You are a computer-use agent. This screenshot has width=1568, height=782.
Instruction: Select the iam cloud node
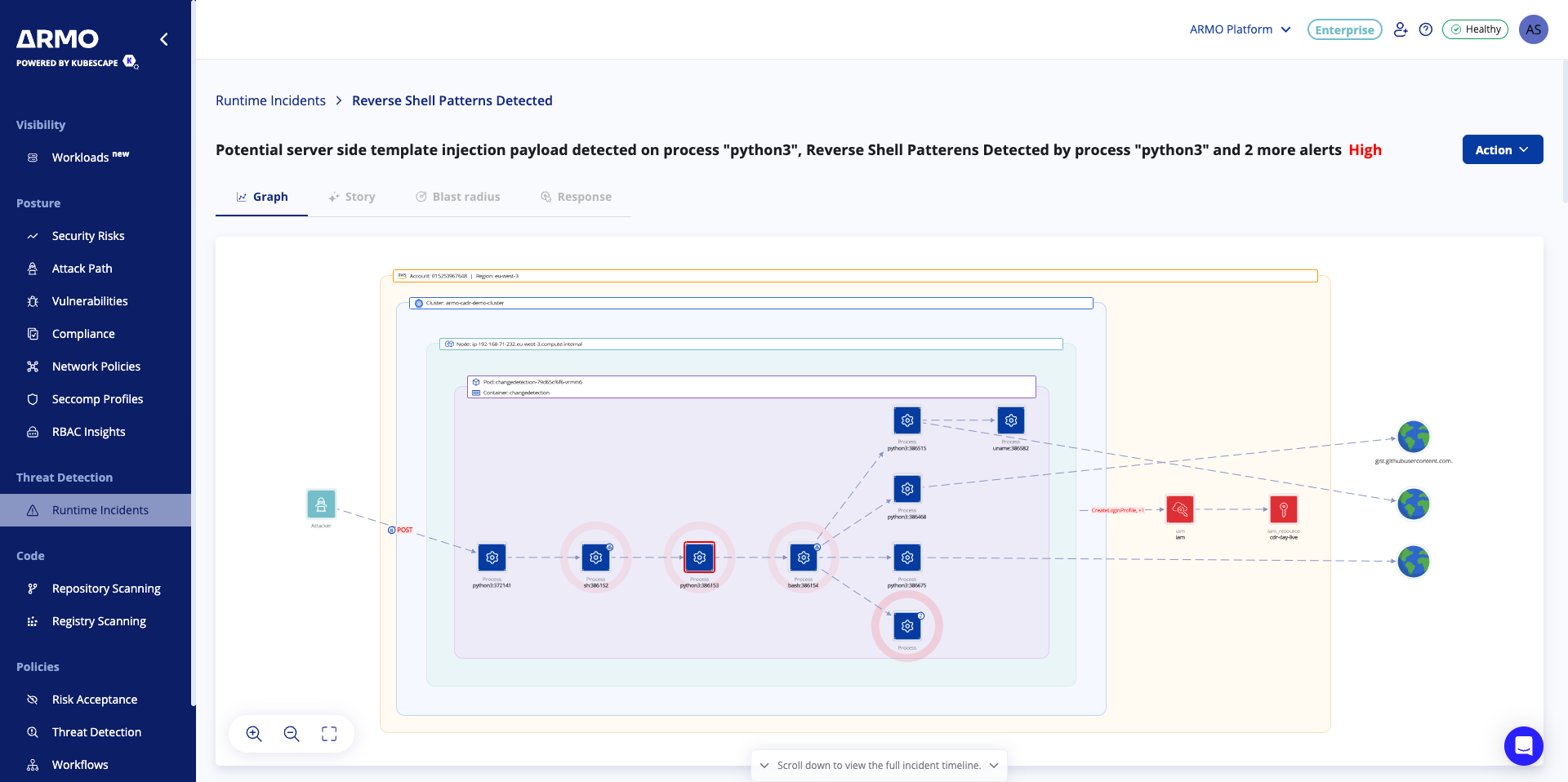pyautogui.click(x=1180, y=509)
